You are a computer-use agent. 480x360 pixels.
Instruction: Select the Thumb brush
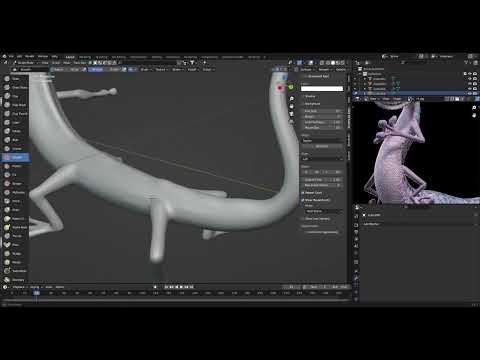click(x=15, y=236)
